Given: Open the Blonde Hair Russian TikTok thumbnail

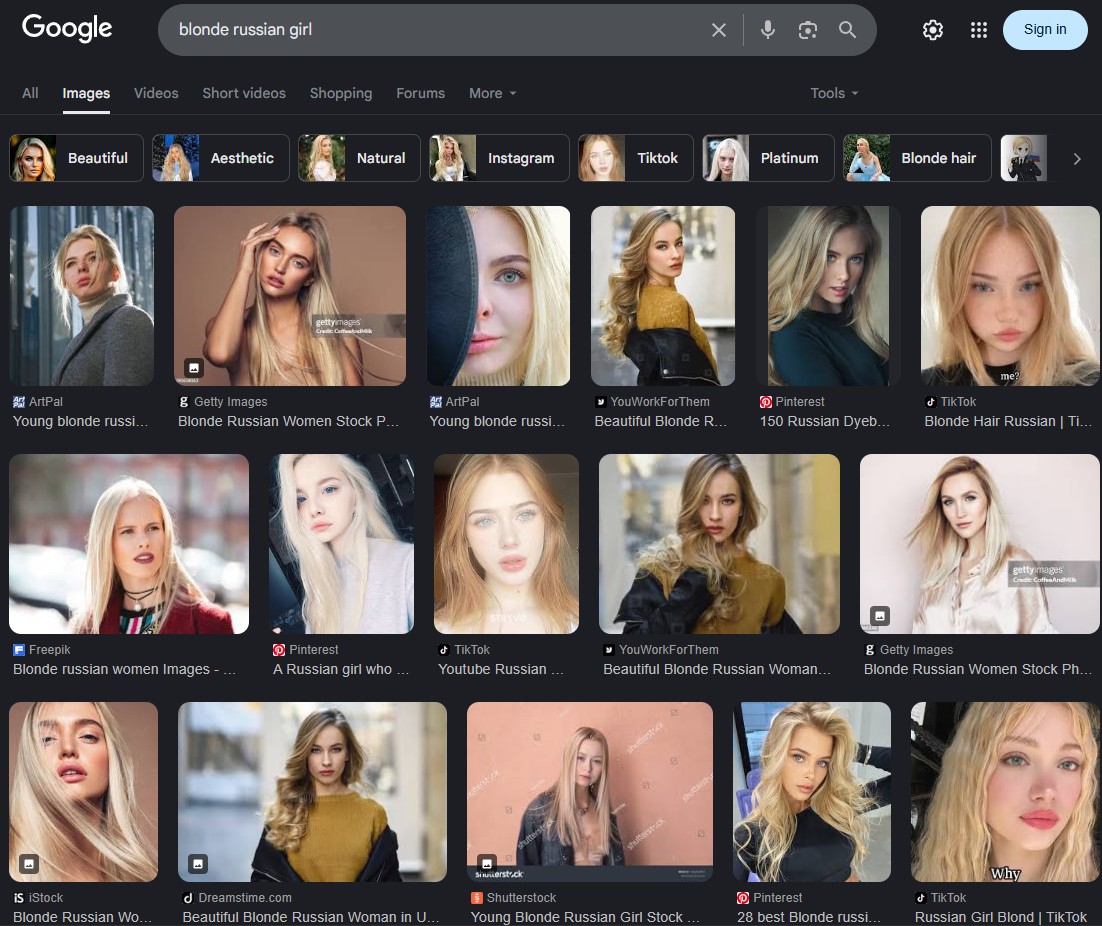Looking at the screenshot, I should (1011, 296).
